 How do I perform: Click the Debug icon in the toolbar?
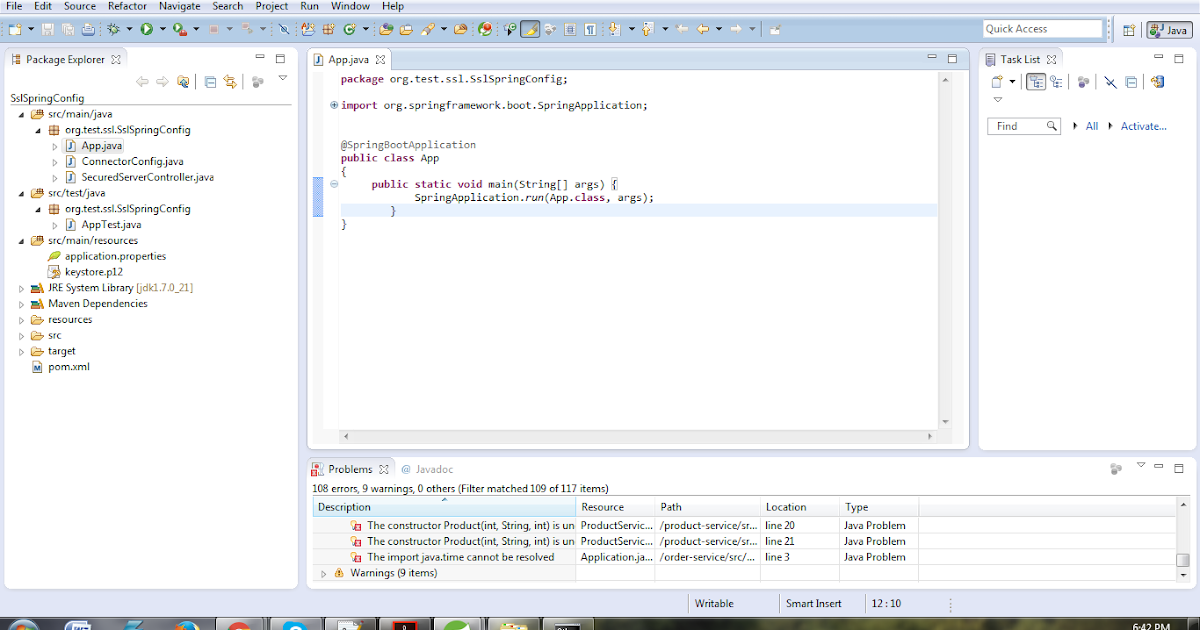113,29
